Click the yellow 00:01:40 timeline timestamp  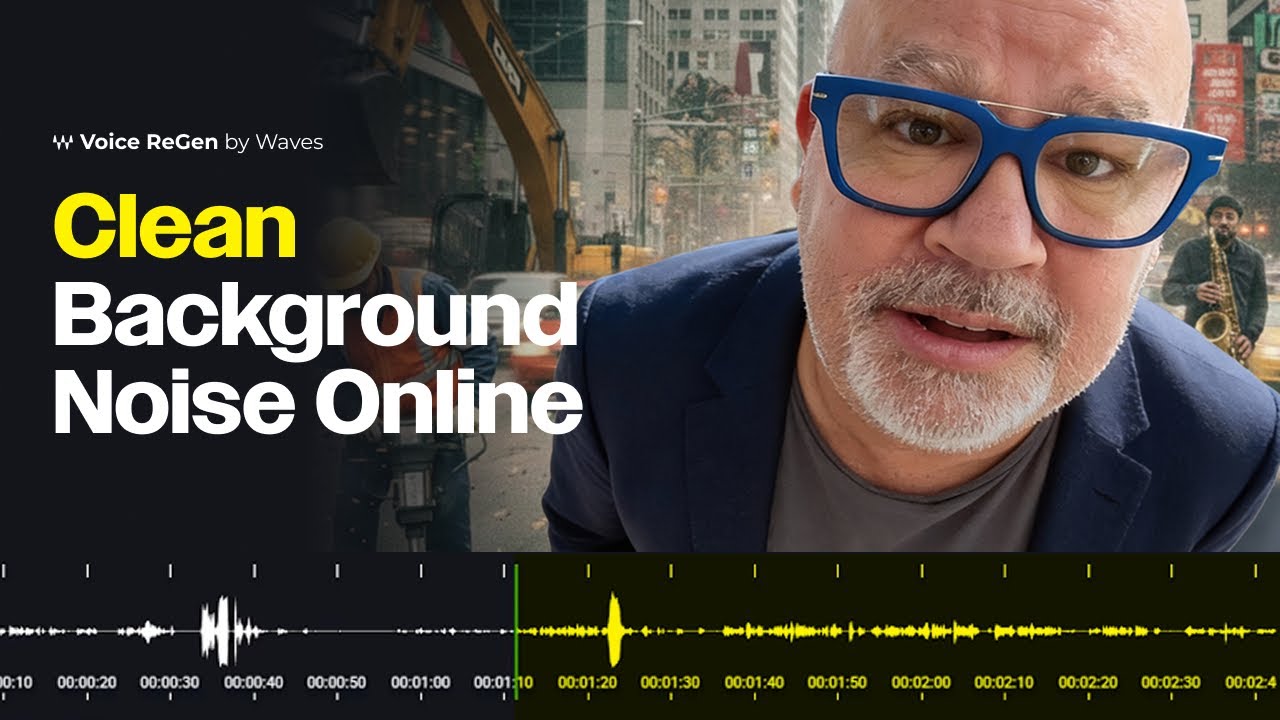coord(754,683)
